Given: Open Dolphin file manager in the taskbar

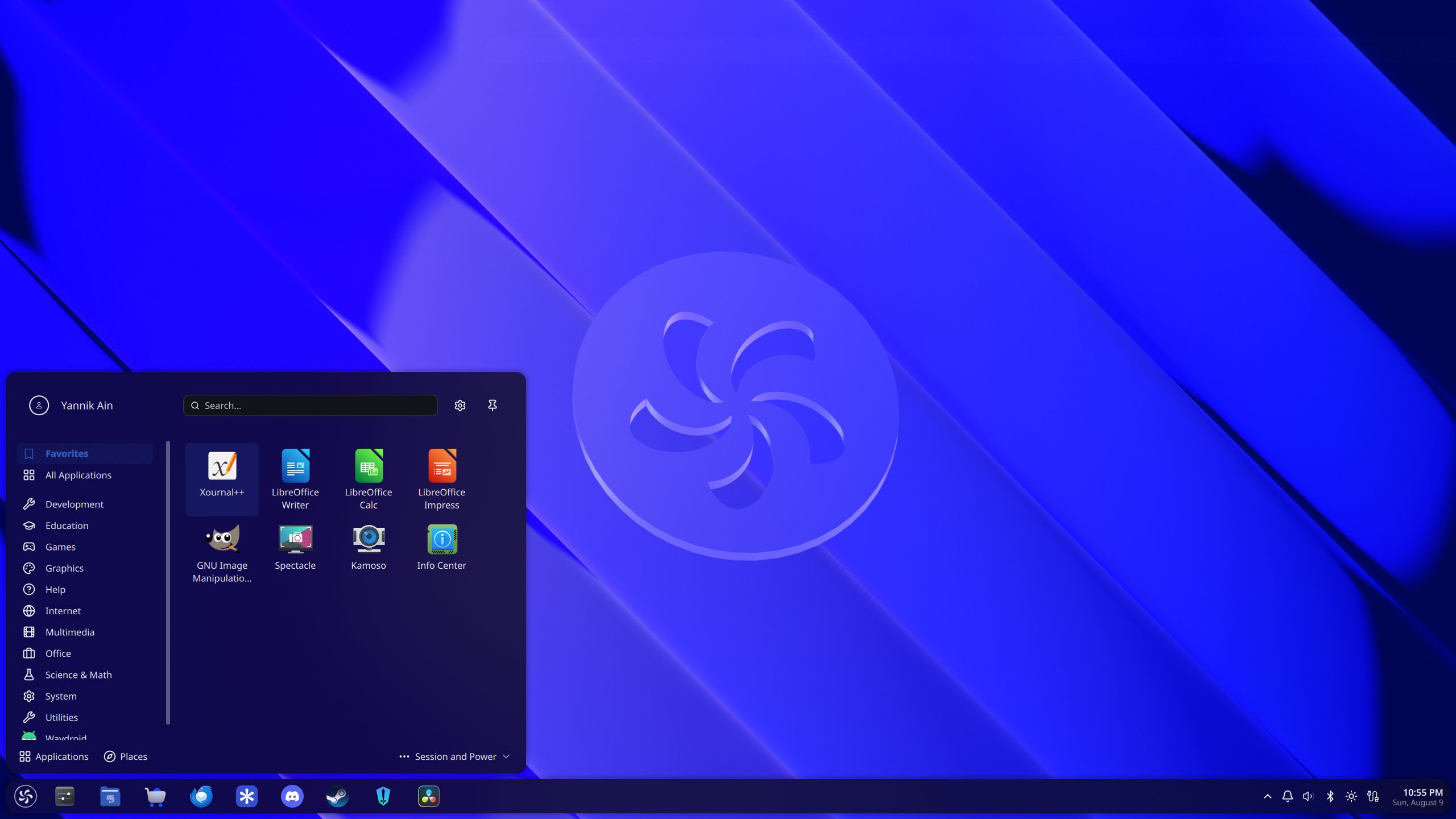Looking at the screenshot, I should 110,796.
